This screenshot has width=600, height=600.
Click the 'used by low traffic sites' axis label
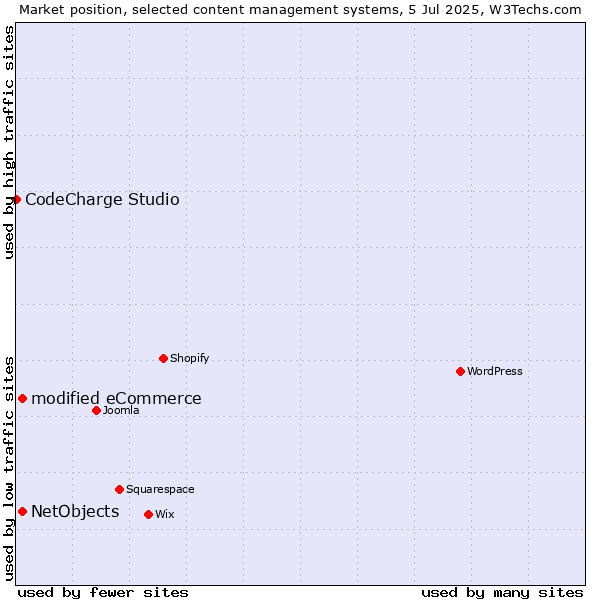pos(9,469)
